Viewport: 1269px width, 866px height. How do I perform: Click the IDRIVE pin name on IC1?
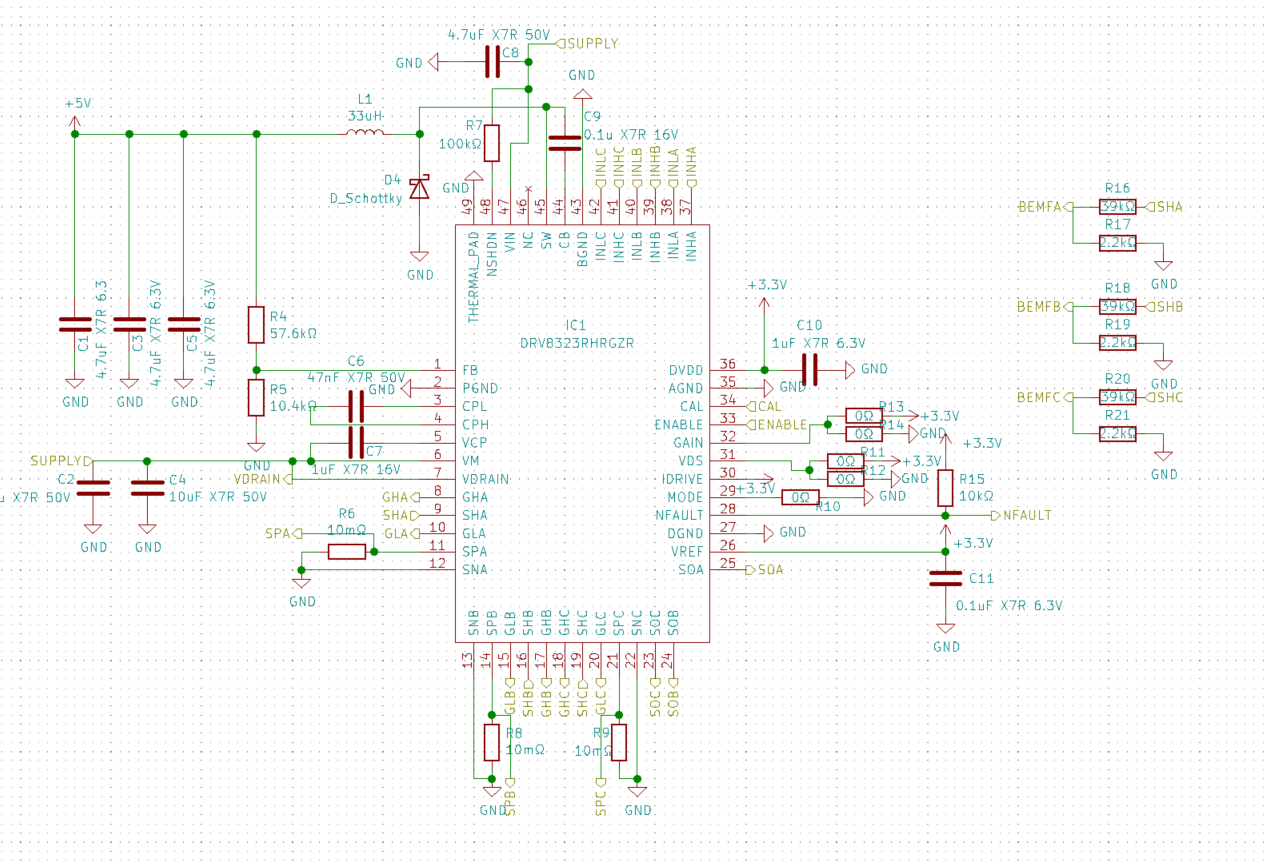682,479
